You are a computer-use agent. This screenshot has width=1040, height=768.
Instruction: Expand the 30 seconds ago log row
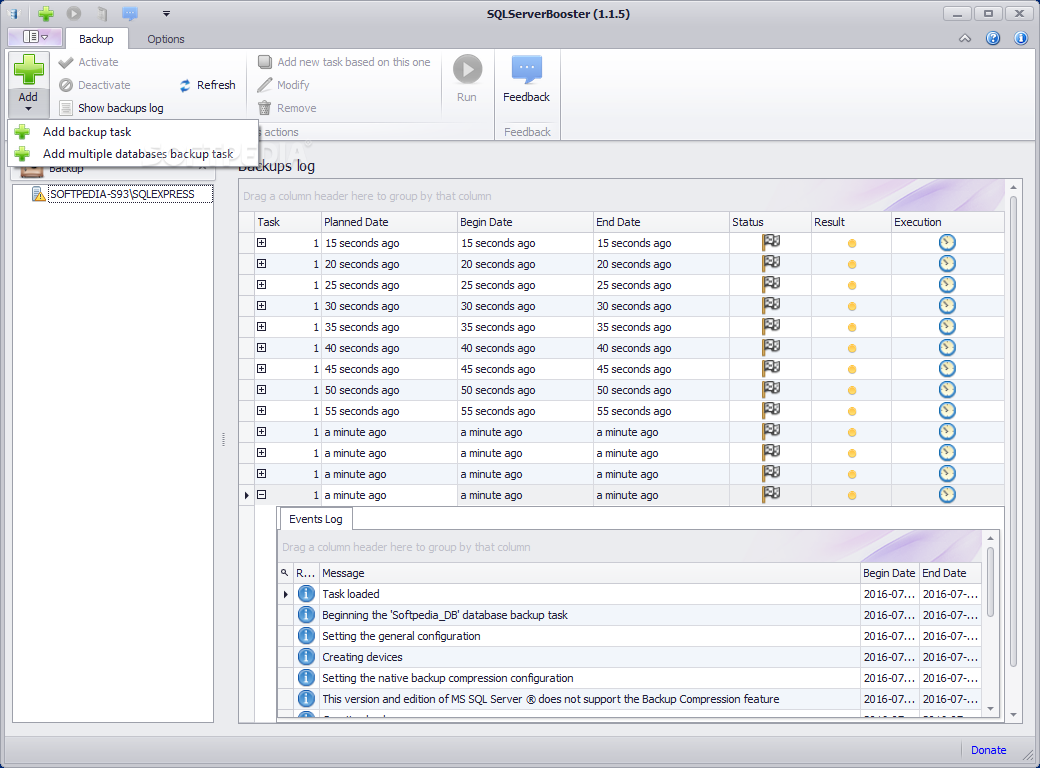pos(261,306)
